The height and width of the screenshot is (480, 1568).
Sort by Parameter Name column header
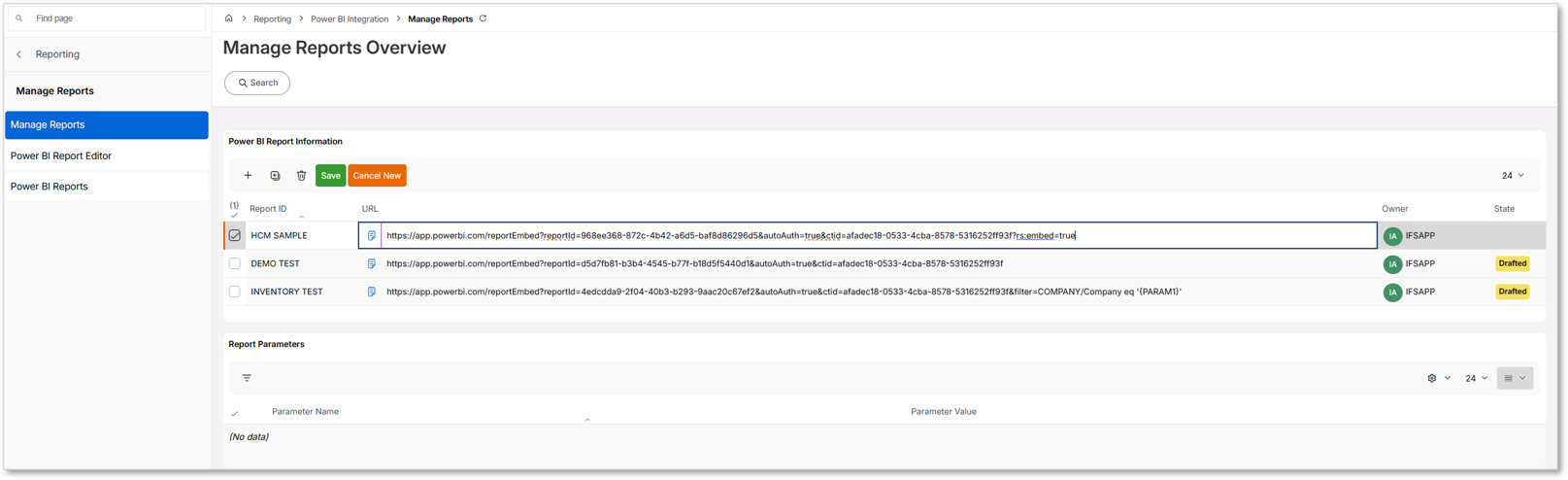[x=305, y=412]
